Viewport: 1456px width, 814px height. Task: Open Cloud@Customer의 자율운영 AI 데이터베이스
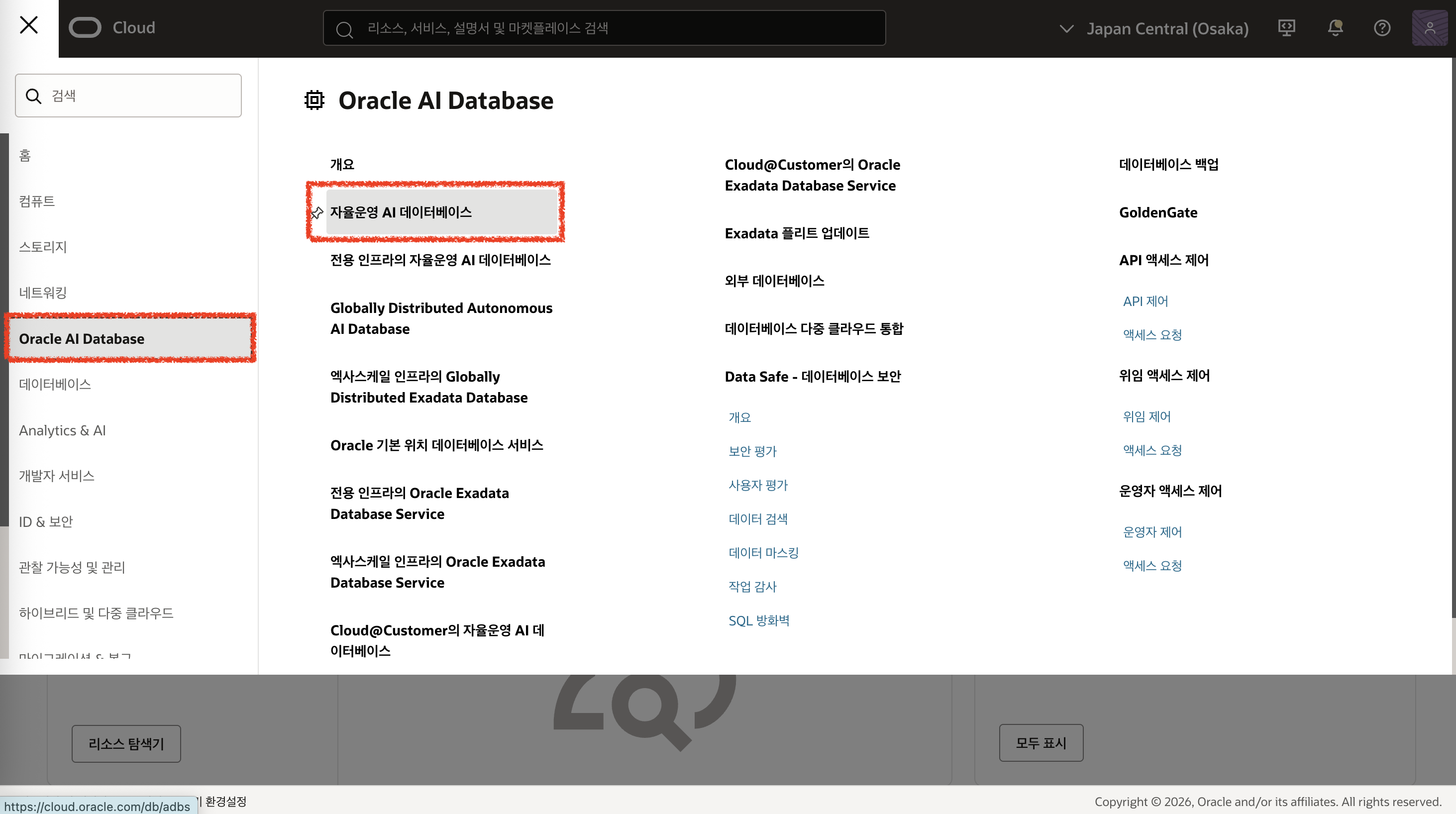[437, 640]
